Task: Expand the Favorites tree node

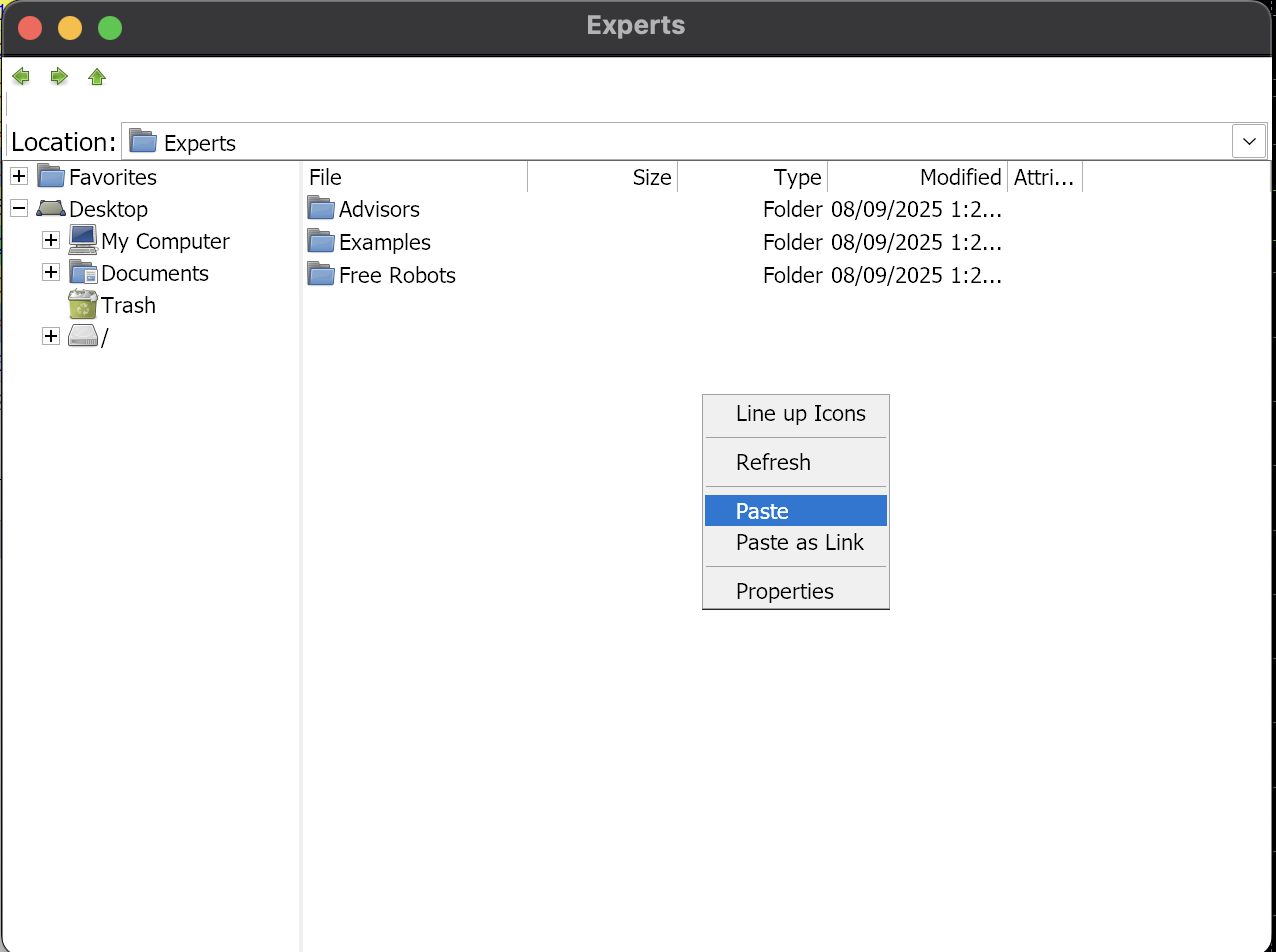Action: point(19,177)
